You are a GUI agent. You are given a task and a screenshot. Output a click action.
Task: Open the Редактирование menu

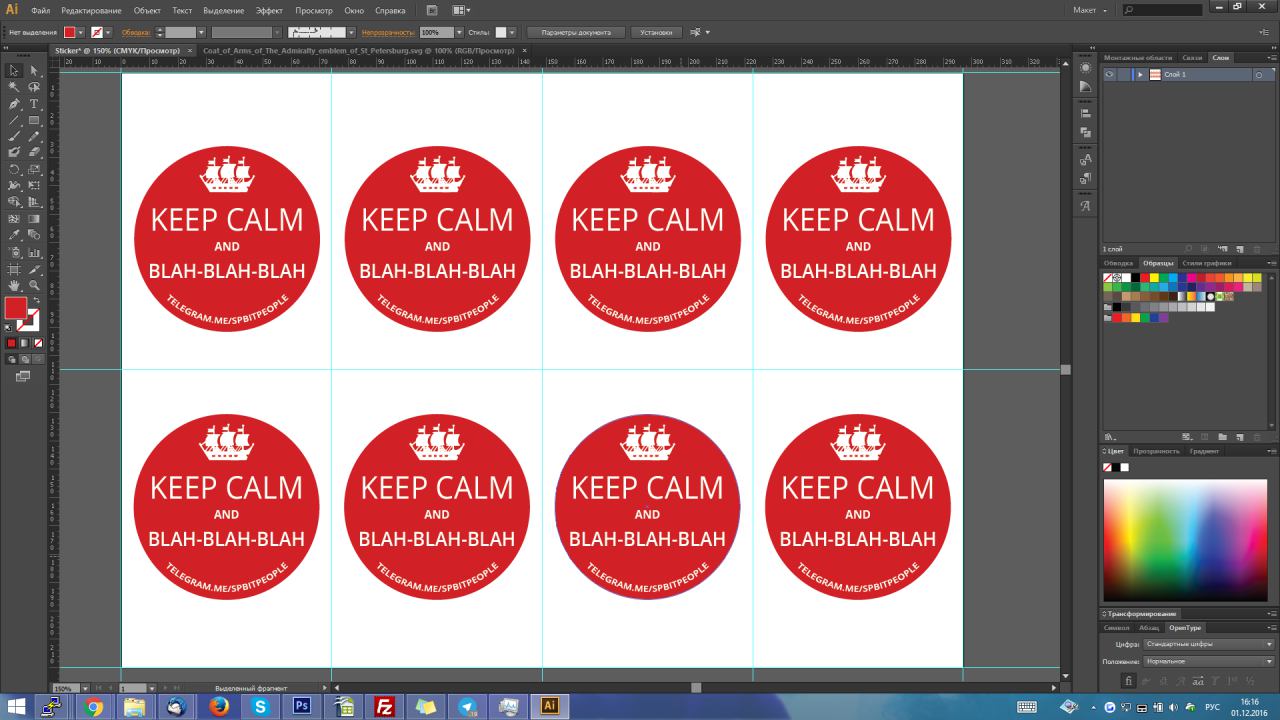[91, 10]
